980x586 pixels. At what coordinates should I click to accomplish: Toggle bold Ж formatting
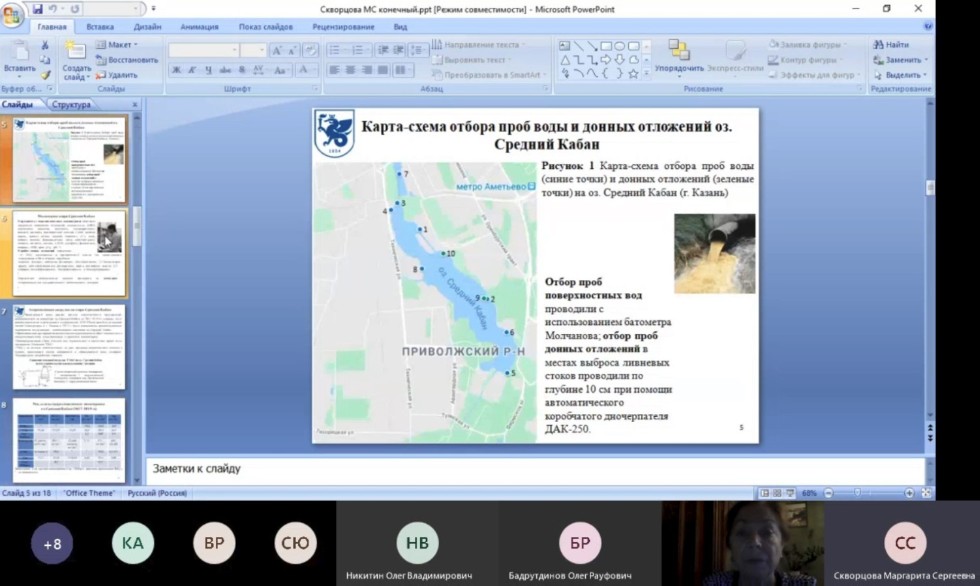click(176, 70)
